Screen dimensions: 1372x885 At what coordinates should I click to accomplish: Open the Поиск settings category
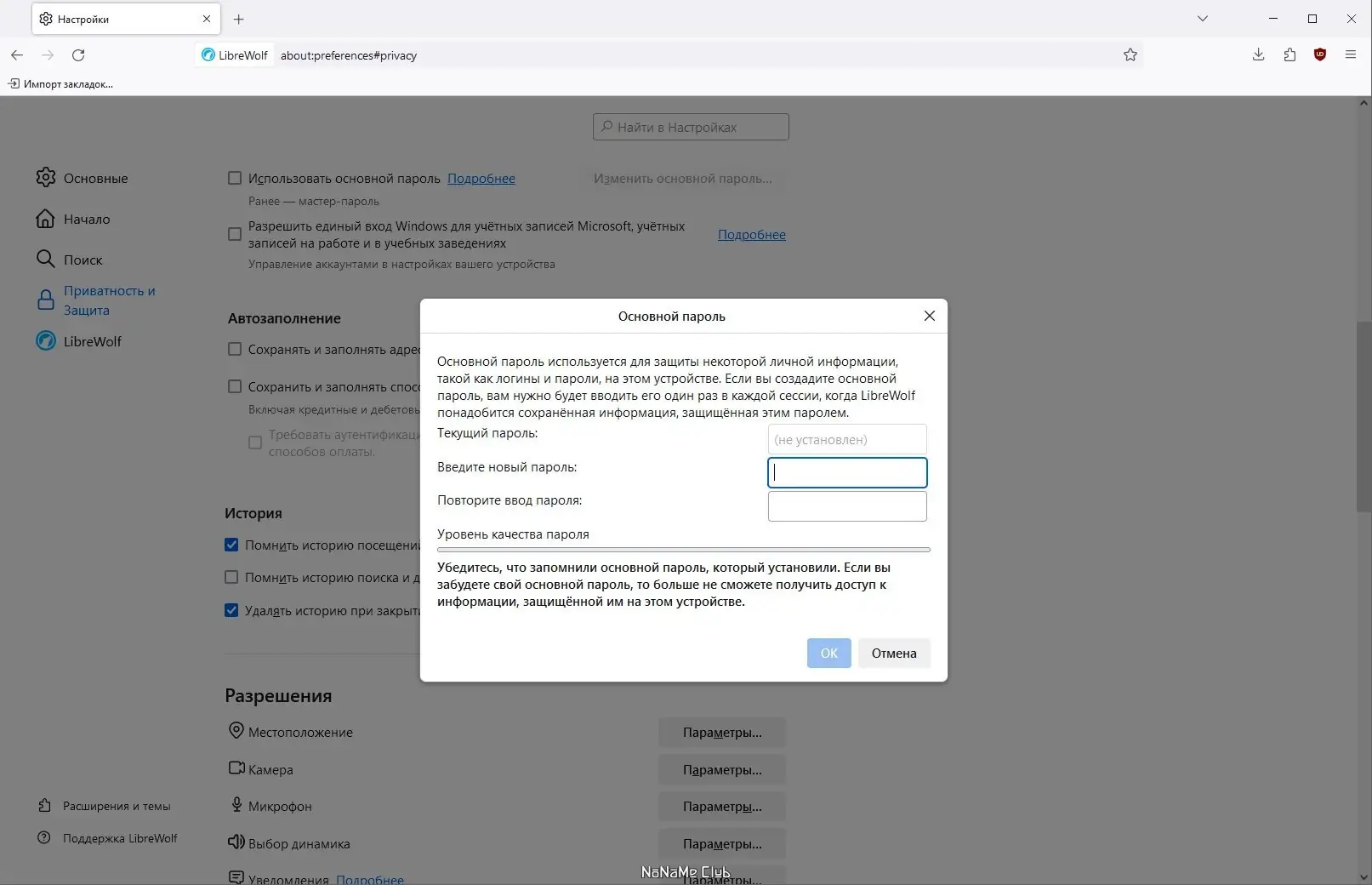click(69, 260)
